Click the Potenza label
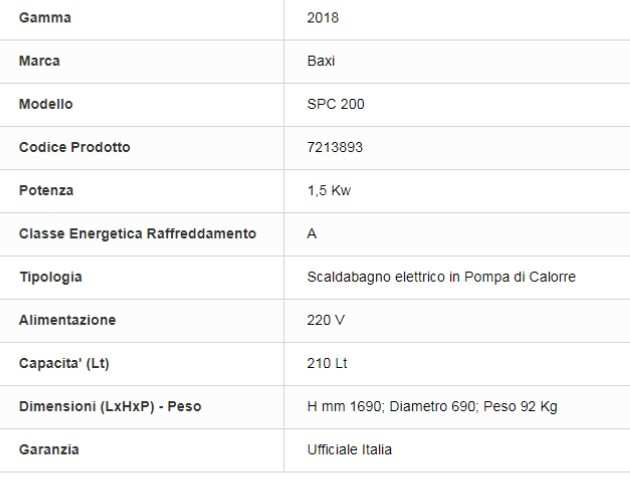This screenshot has height=482, width=630. (x=47, y=190)
